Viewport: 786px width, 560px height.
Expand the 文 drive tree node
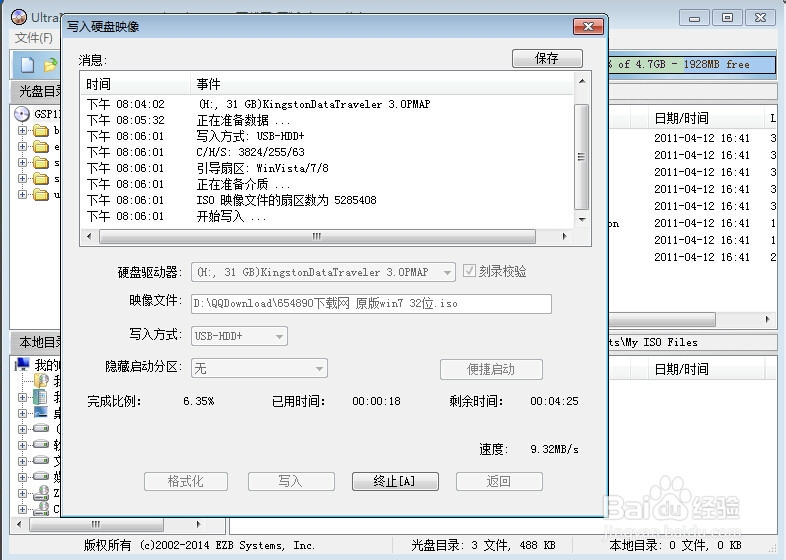point(23,461)
